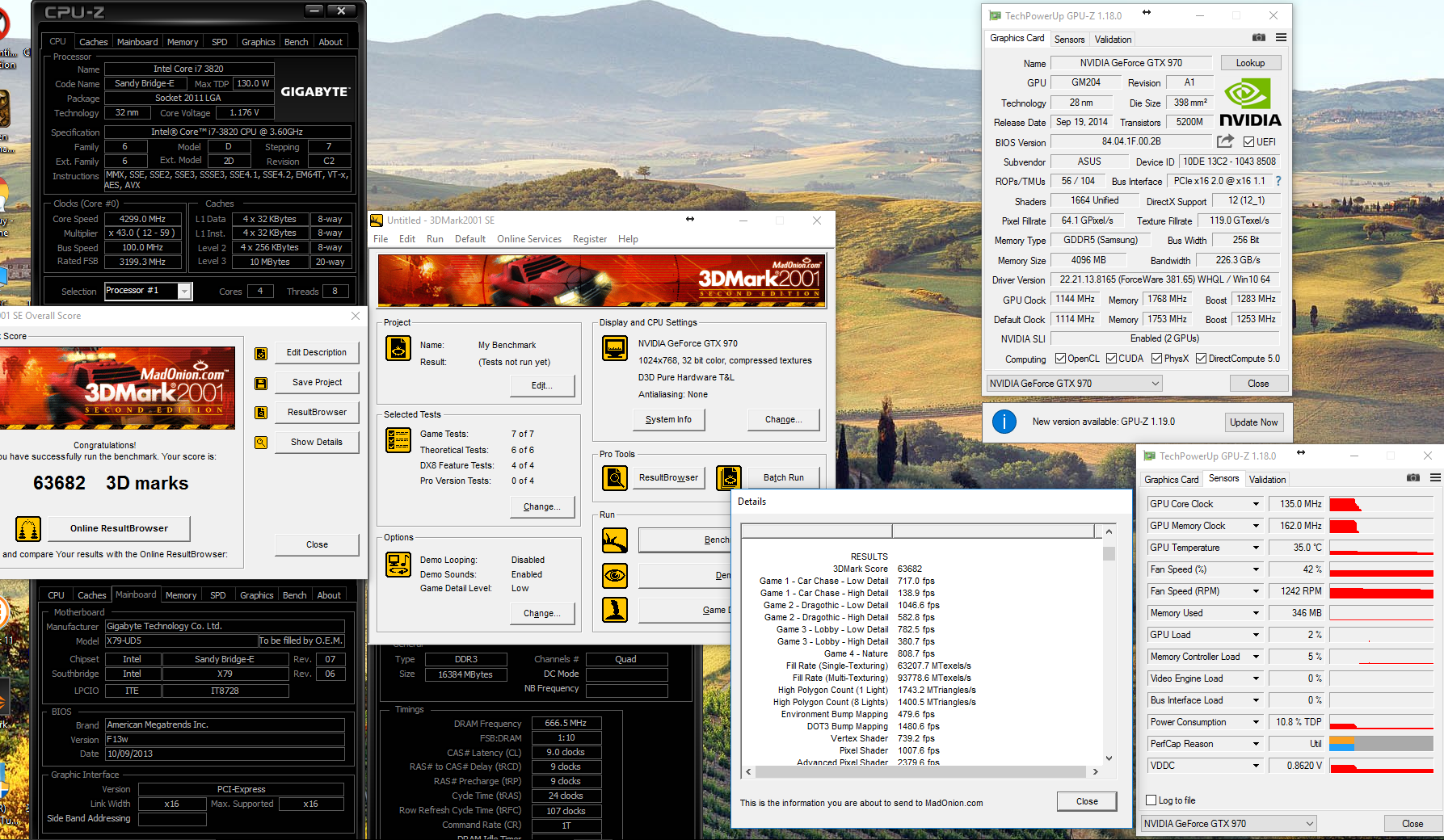Click the Online ResultBrowser yellow icon
Viewport: 1444px width, 840px height.
(x=28, y=529)
